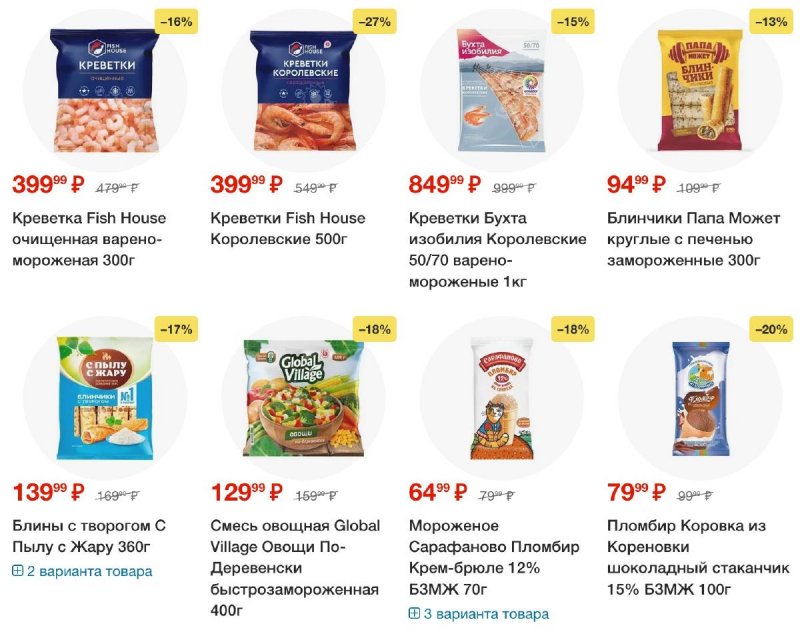Open С Пылу с Жару блины image
The image size is (800, 640).
(105, 398)
